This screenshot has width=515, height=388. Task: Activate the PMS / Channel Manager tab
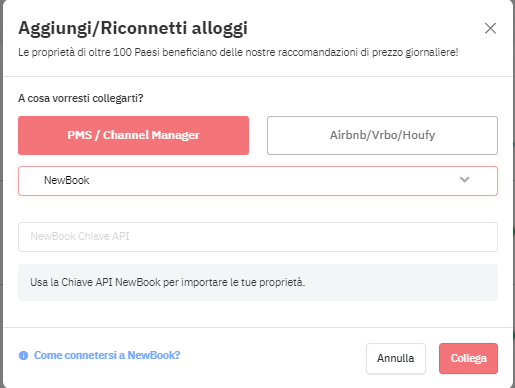point(133,135)
